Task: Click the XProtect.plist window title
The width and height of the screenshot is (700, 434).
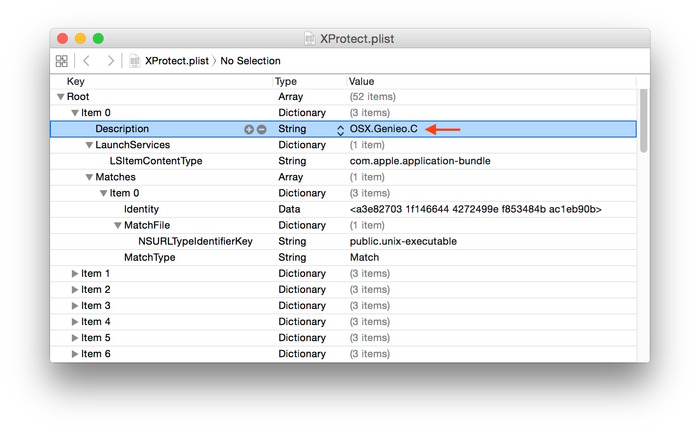Action: (357, 39)
